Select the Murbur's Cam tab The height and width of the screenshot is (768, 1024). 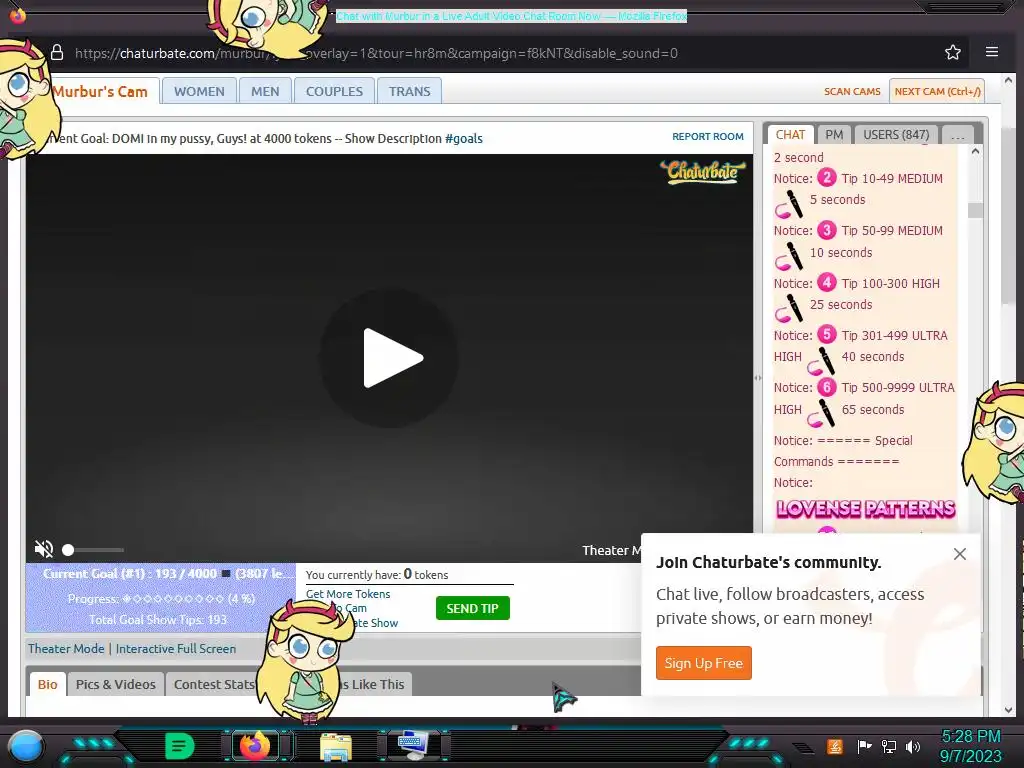coord(100,91)
